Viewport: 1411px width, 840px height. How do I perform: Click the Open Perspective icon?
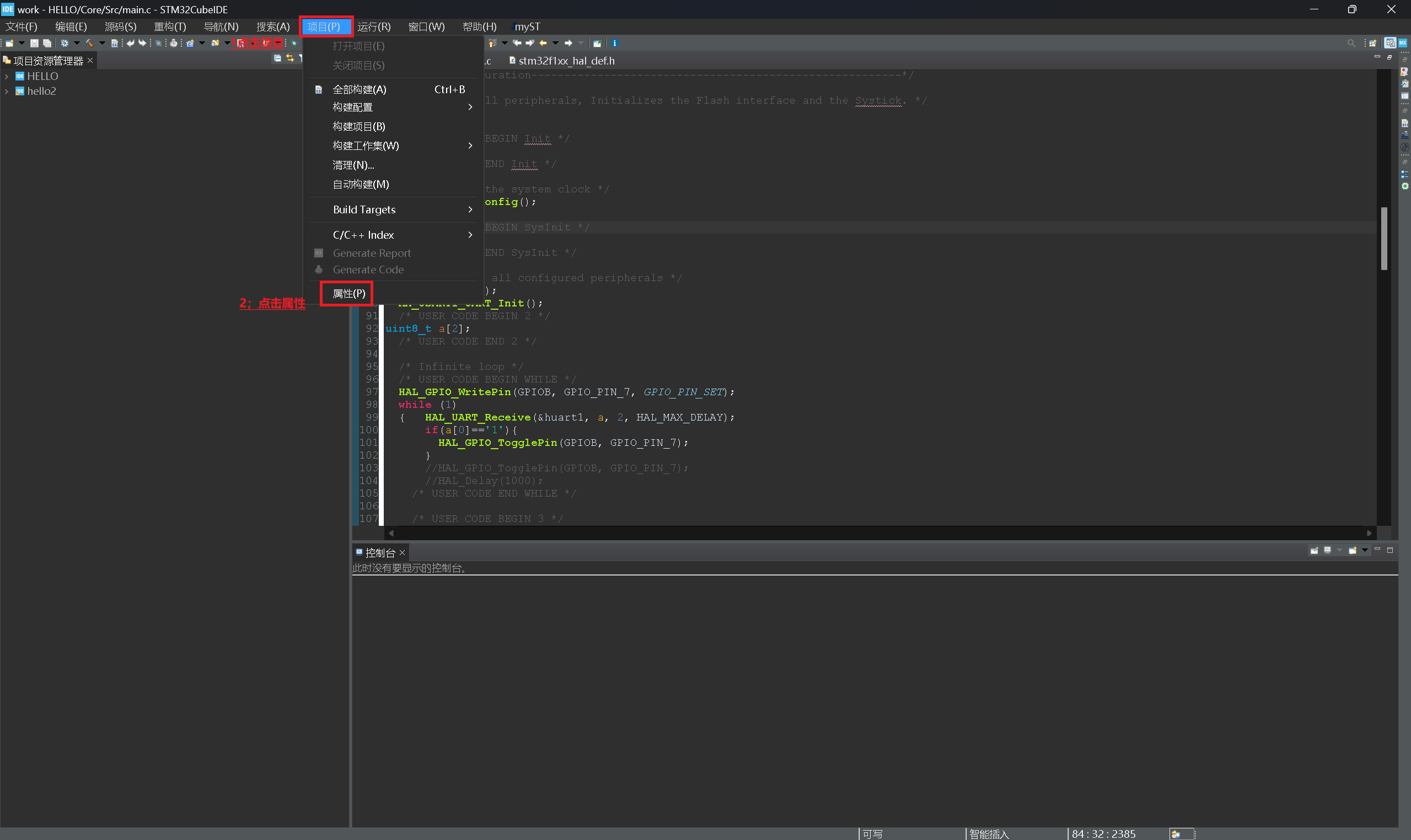[1372, 43]
